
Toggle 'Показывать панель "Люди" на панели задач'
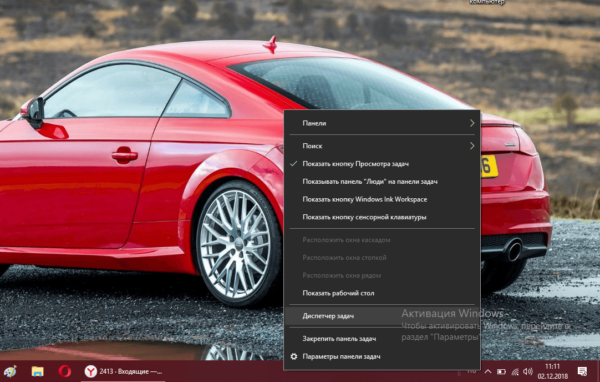[382, 181]
